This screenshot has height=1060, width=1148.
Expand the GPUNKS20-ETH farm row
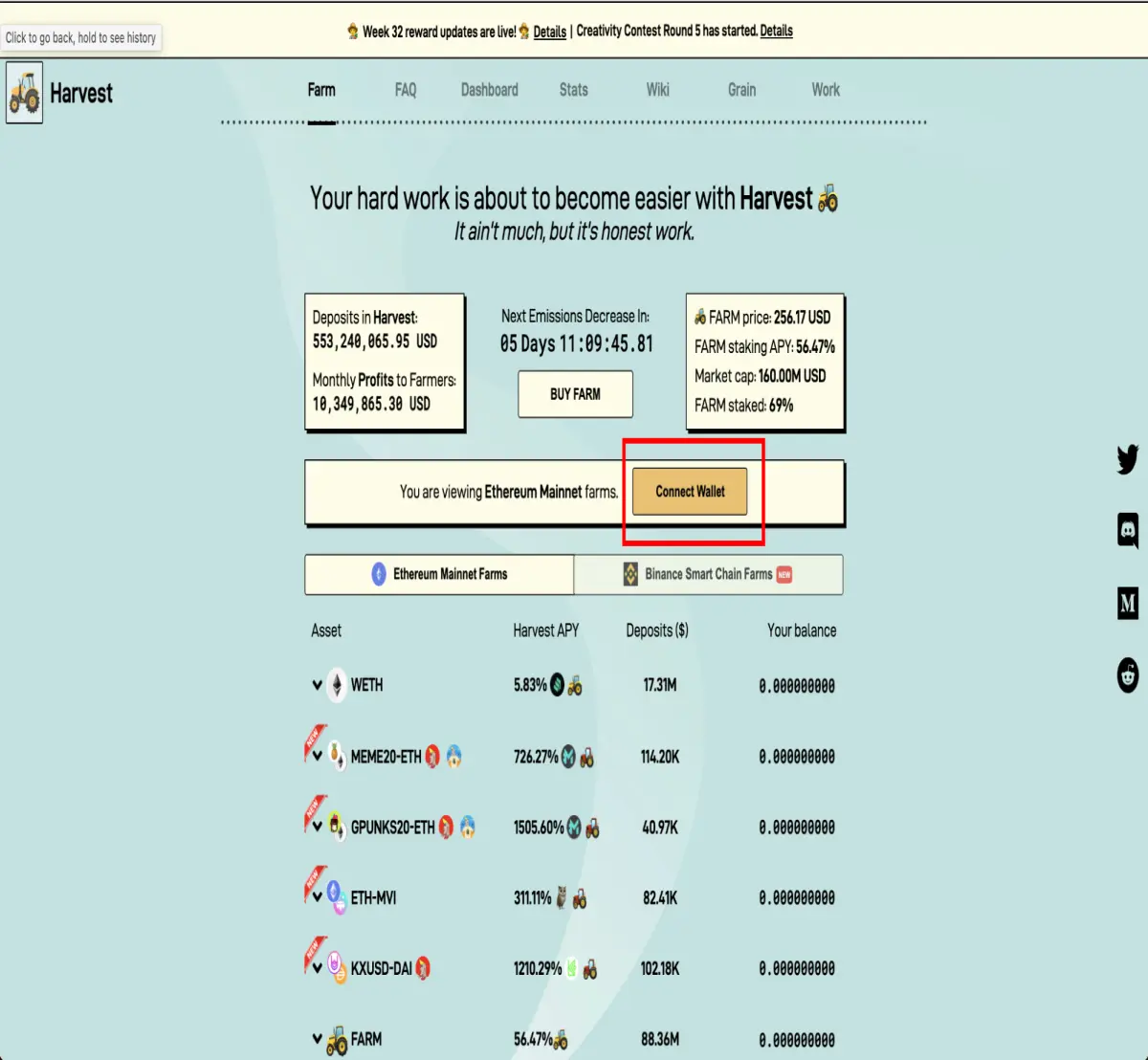click(317, 827)
